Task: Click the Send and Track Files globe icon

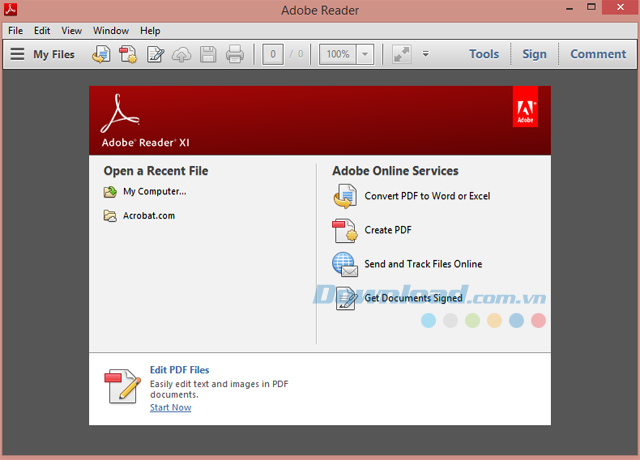Action: click(x=345, y=264)
